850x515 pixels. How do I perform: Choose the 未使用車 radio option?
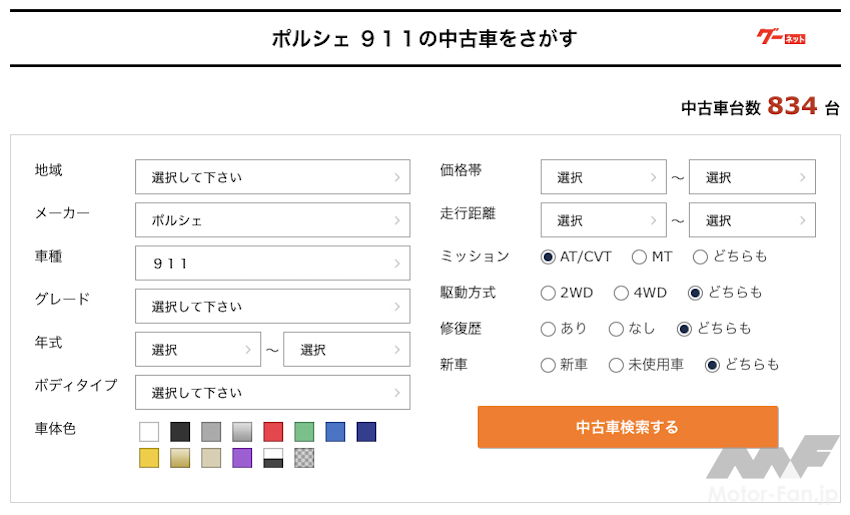pos(616,365)
